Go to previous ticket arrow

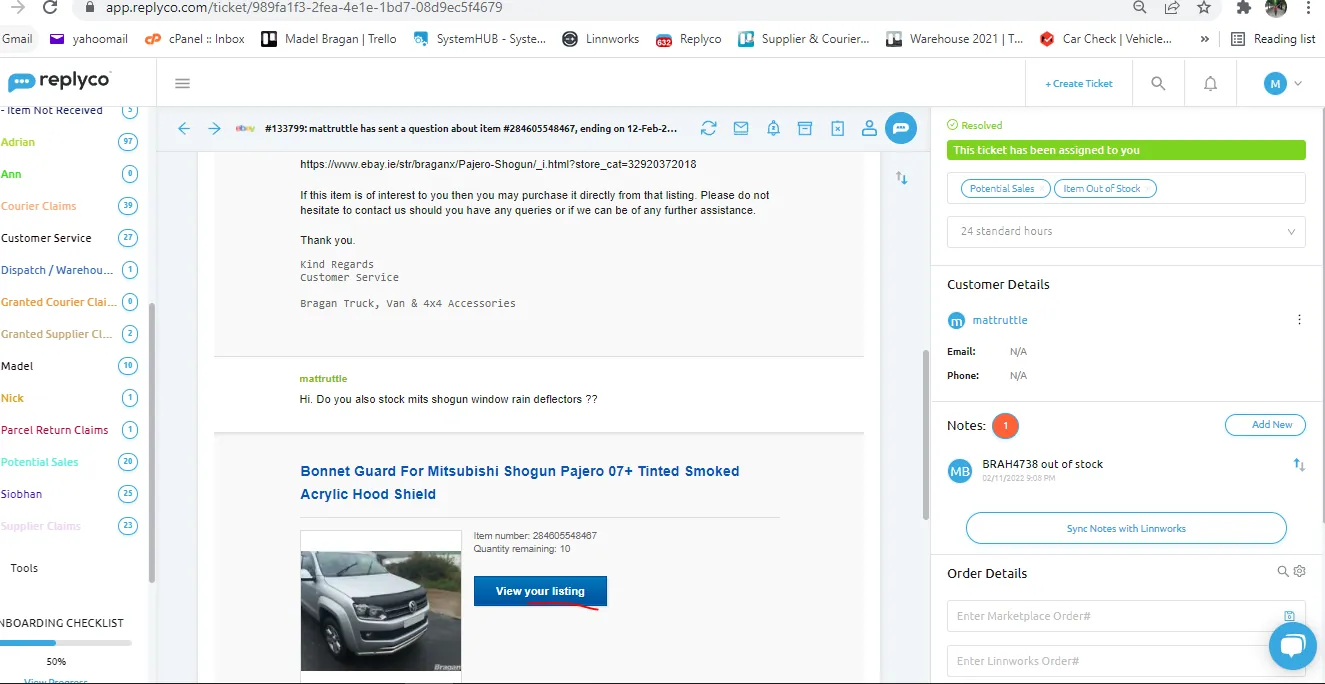184,128
